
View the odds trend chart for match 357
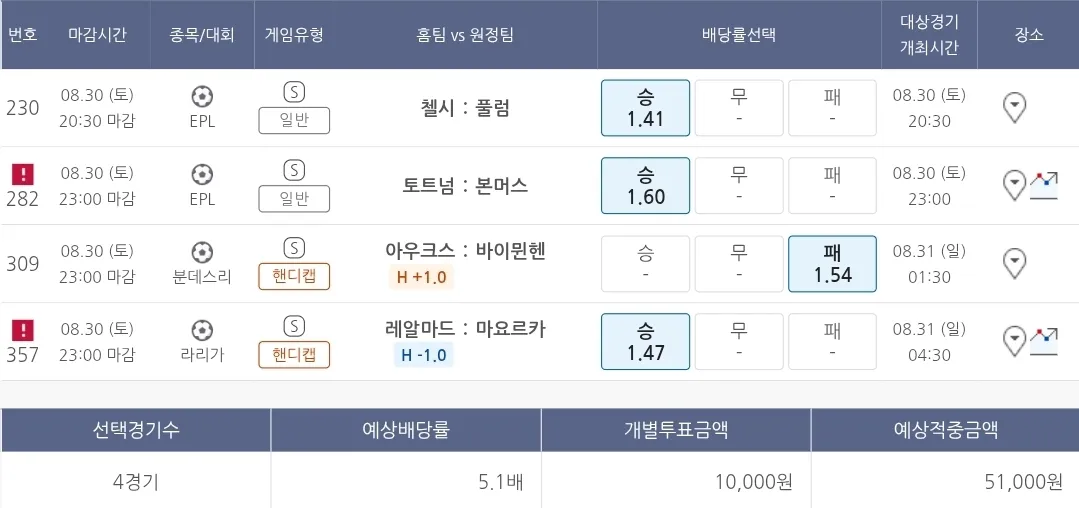(x=1045, y=341)
